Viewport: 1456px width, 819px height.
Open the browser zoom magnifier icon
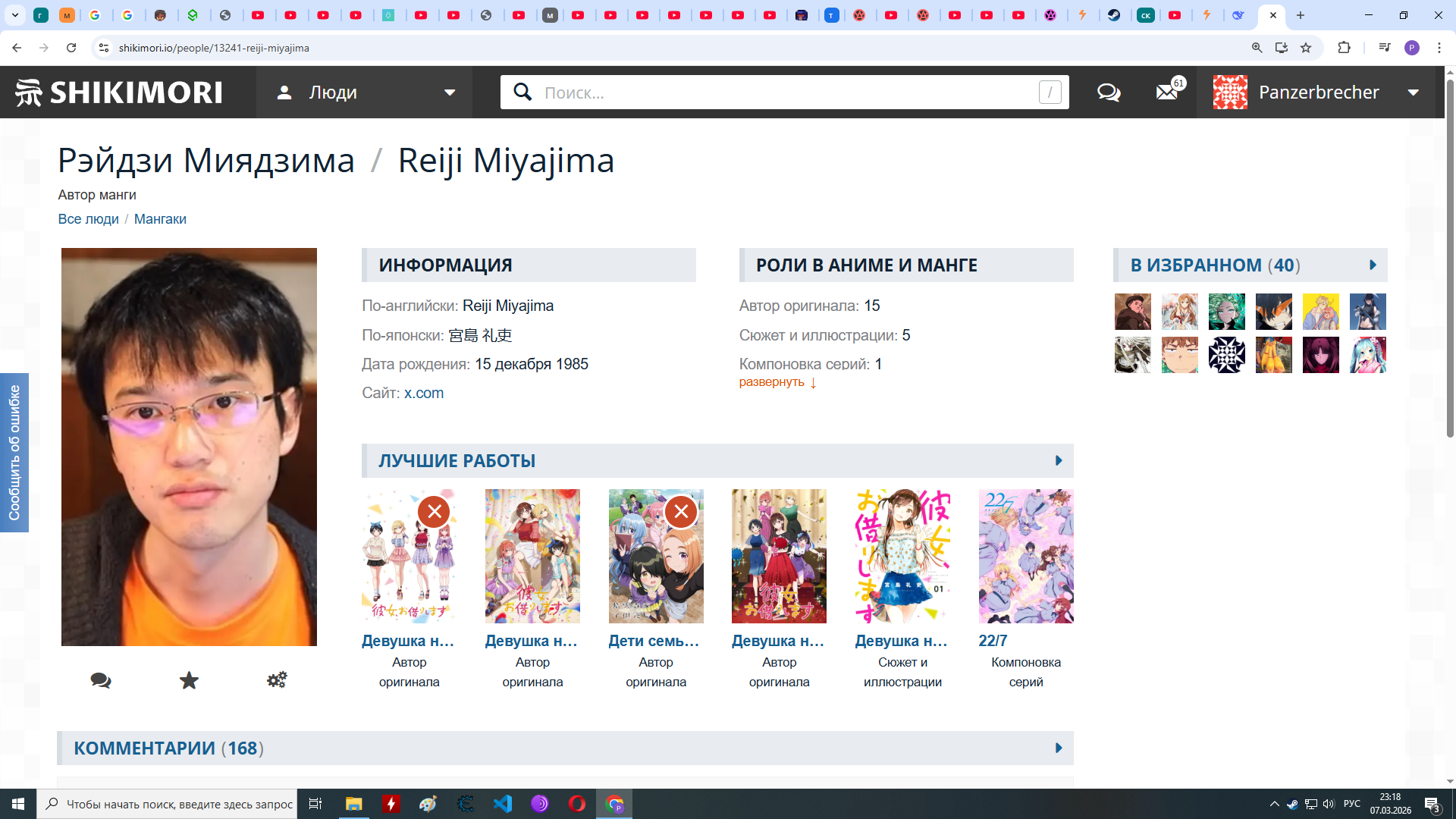click(1257, 48)
